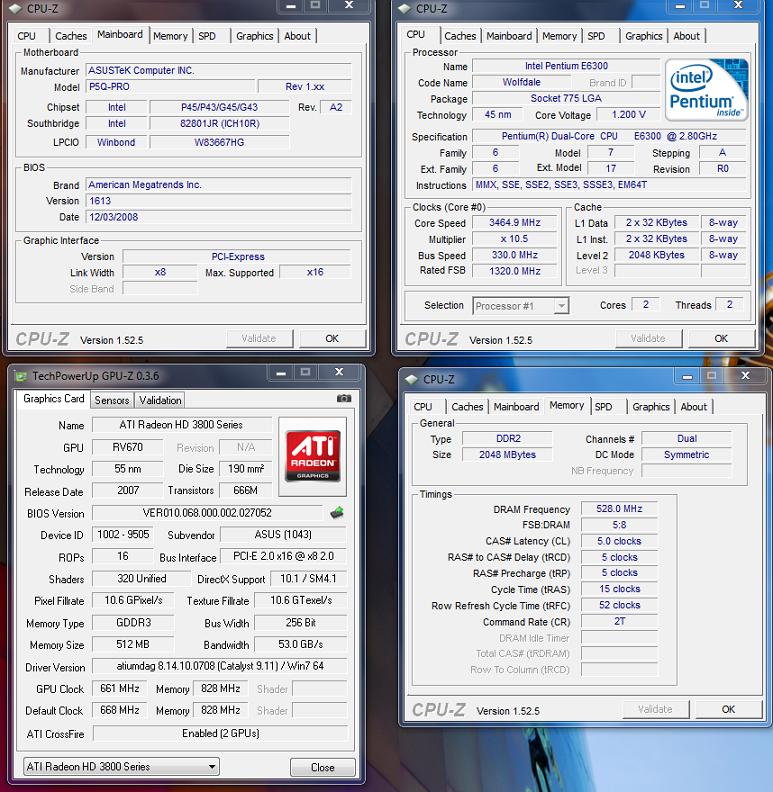Click the 'ASUSTeK Computer INC.' manufacturer value
773x792 pixels.
(x=219, y=70)
